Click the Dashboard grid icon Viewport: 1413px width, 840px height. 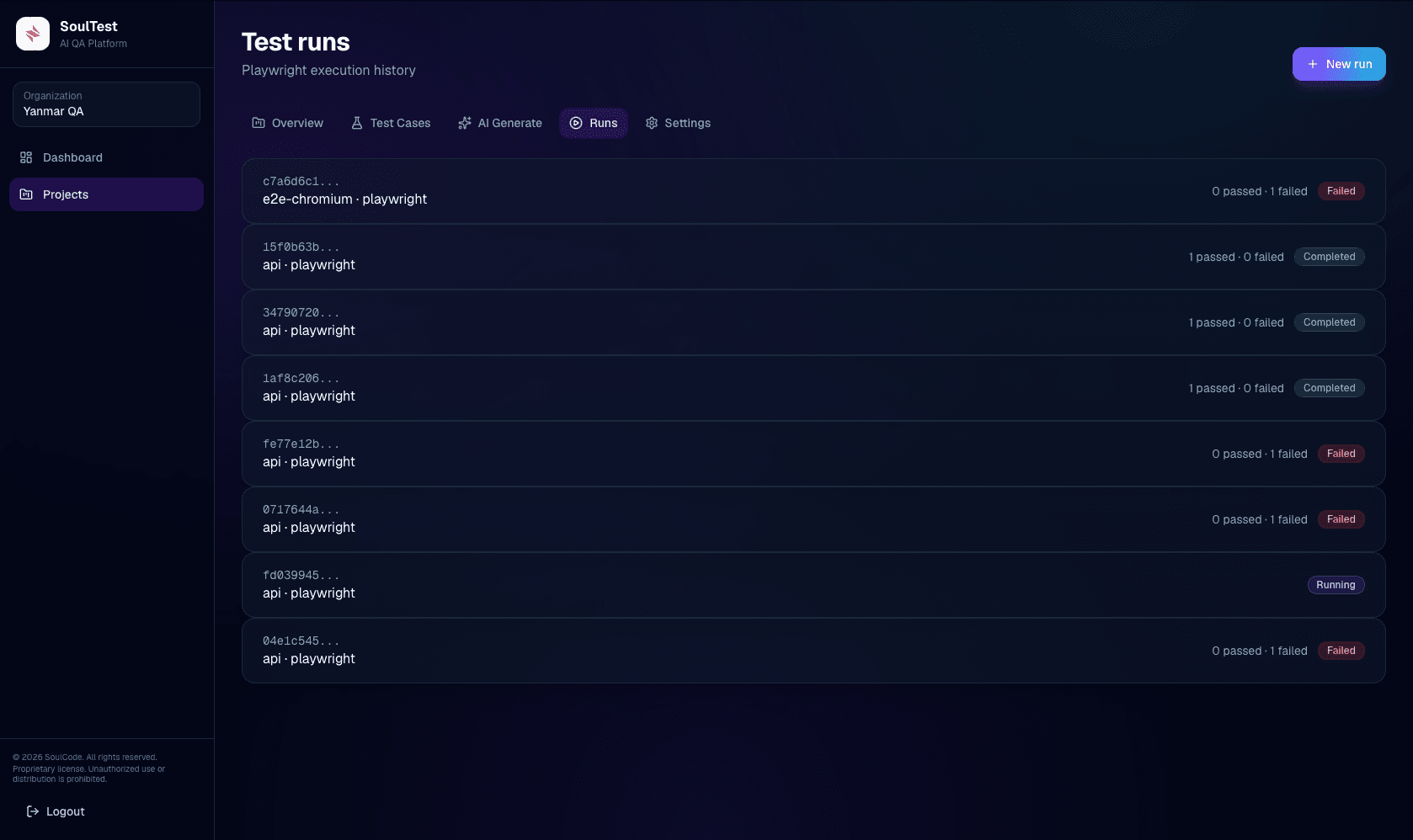click(x=26, y=157)
